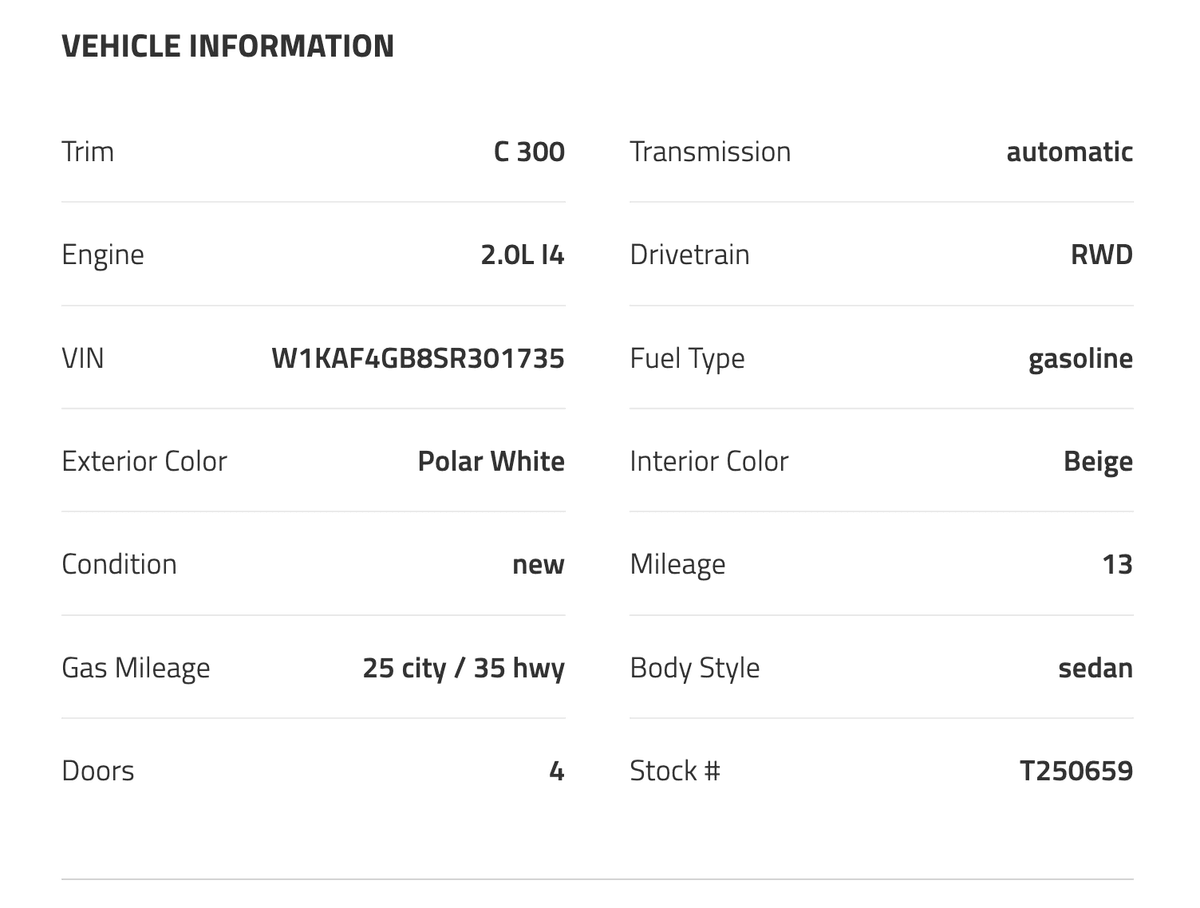Viewport: 1200px width, 908px height.
Task: Click the C 300 trim value
Action: [529, 152]
